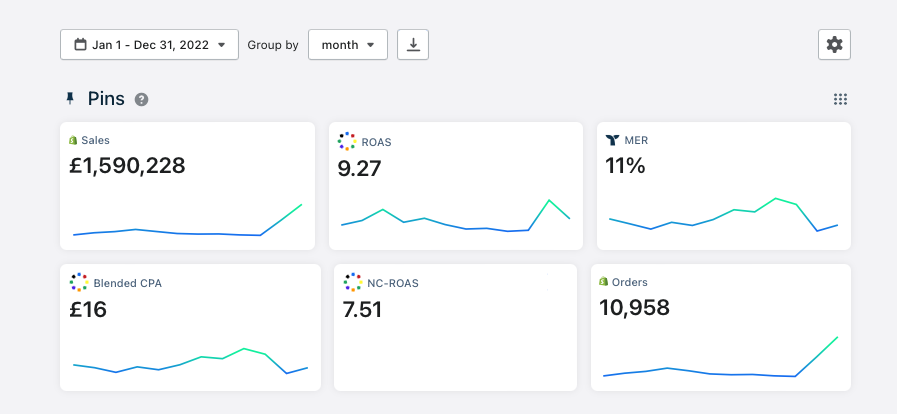
Task: Click the MER card logo icon
Action: [x=613, y=141]
